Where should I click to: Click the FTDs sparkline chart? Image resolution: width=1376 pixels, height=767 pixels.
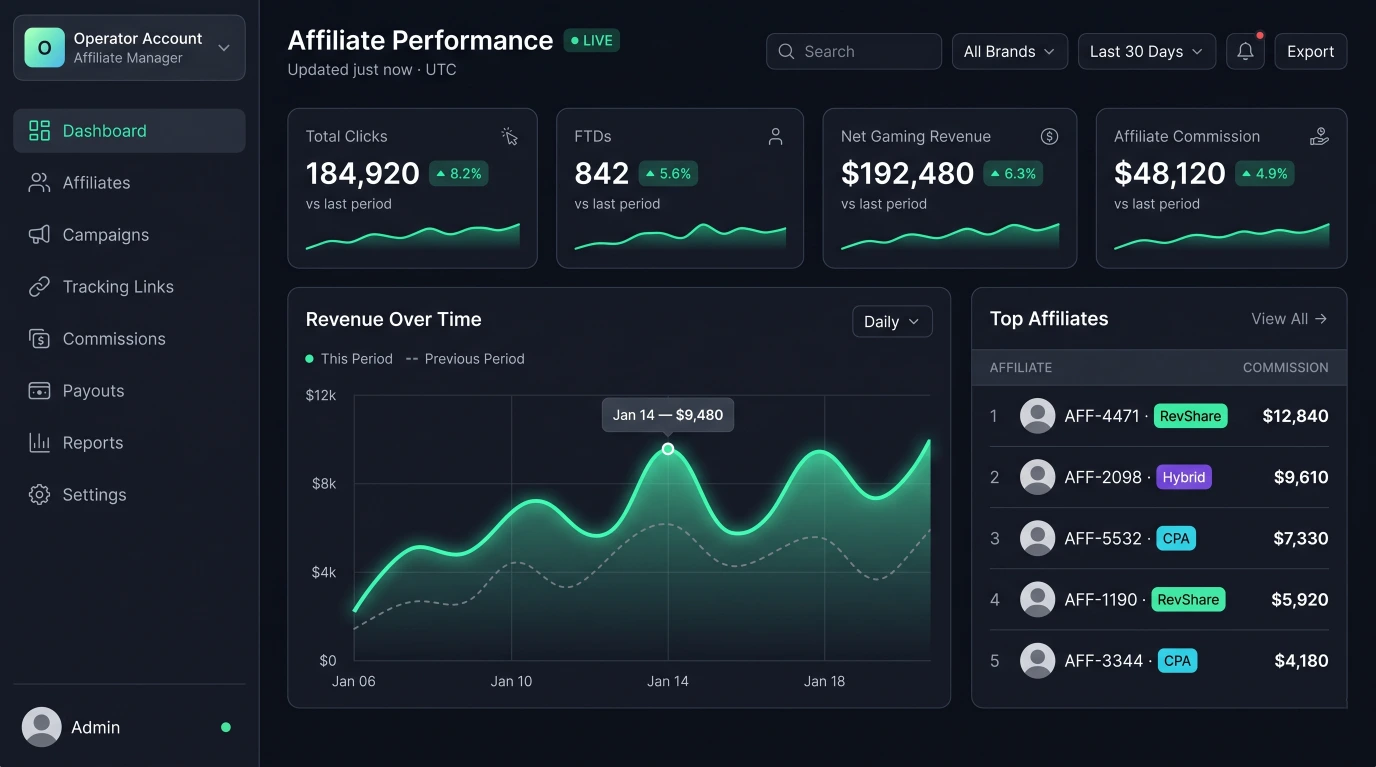(x=680, y=237)
